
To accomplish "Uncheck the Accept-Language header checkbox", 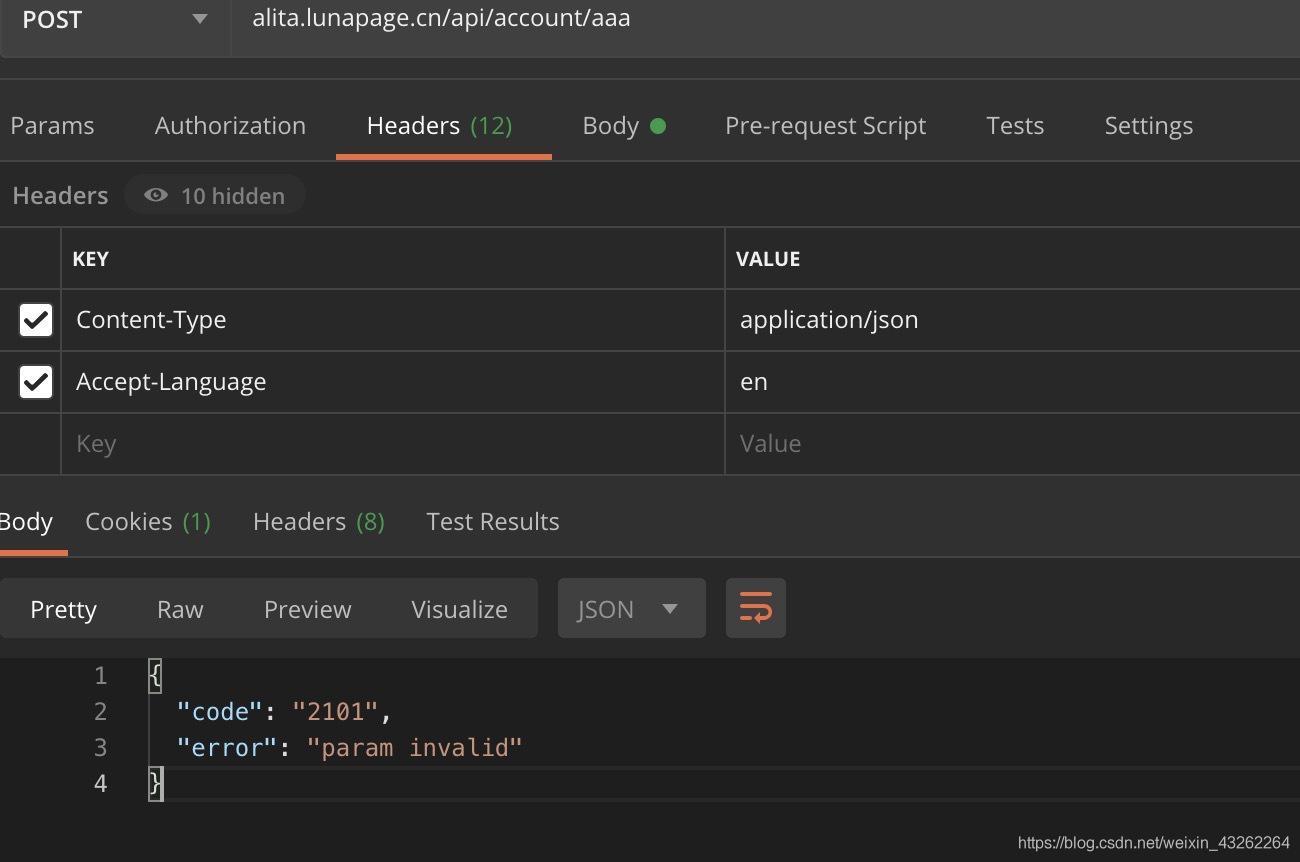I will 36,382.
